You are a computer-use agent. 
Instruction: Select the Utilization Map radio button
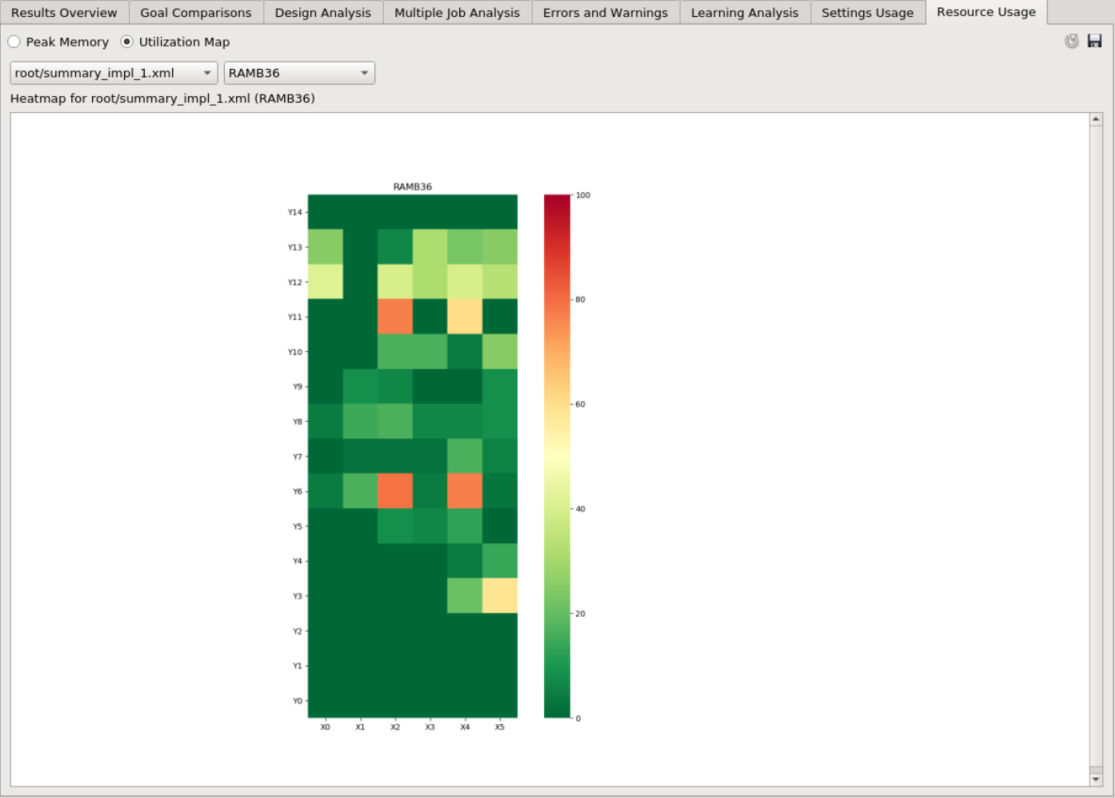coord(127,42)
